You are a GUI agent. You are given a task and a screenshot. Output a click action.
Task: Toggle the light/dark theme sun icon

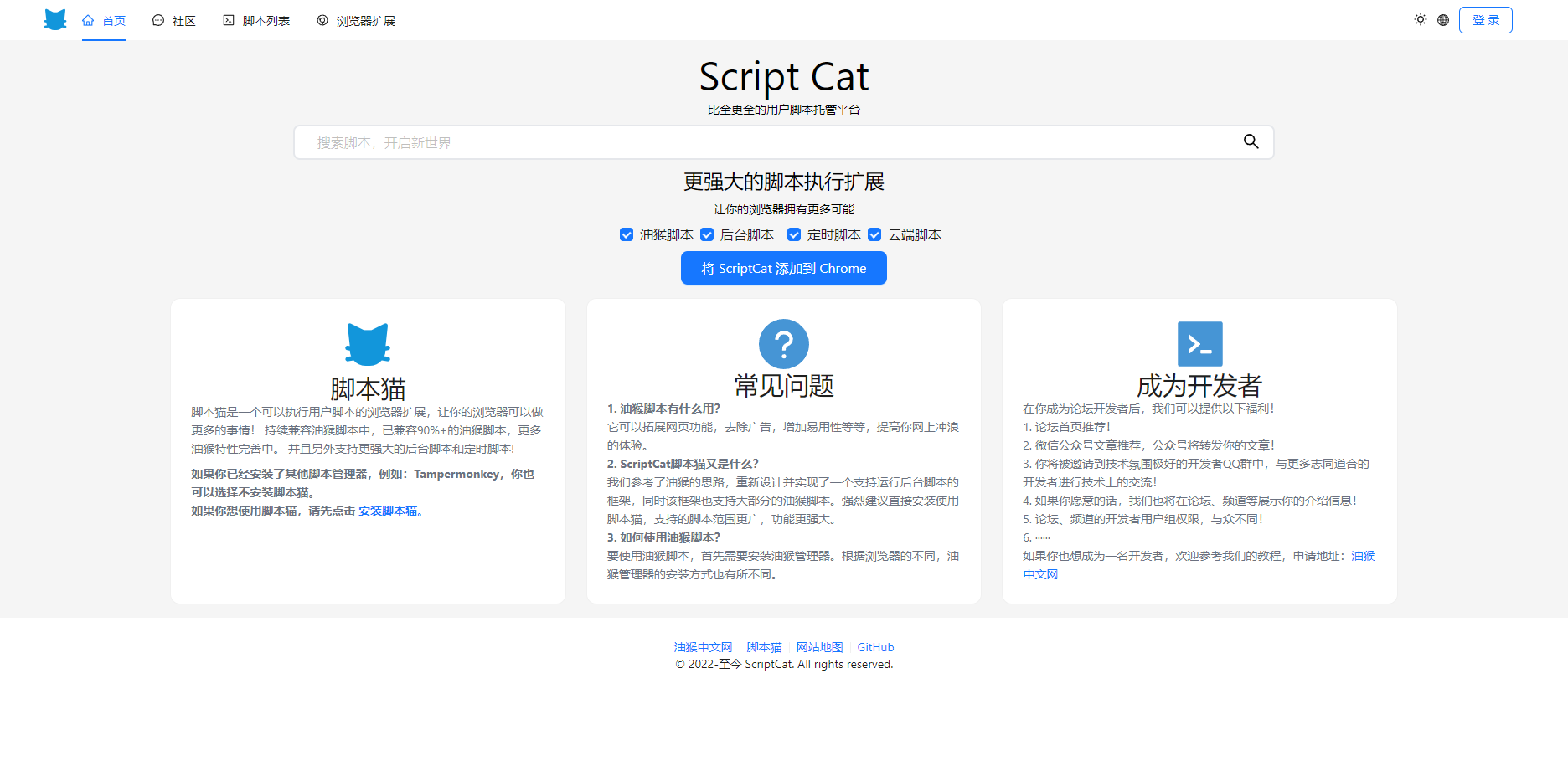click(x=1421, y=20)
